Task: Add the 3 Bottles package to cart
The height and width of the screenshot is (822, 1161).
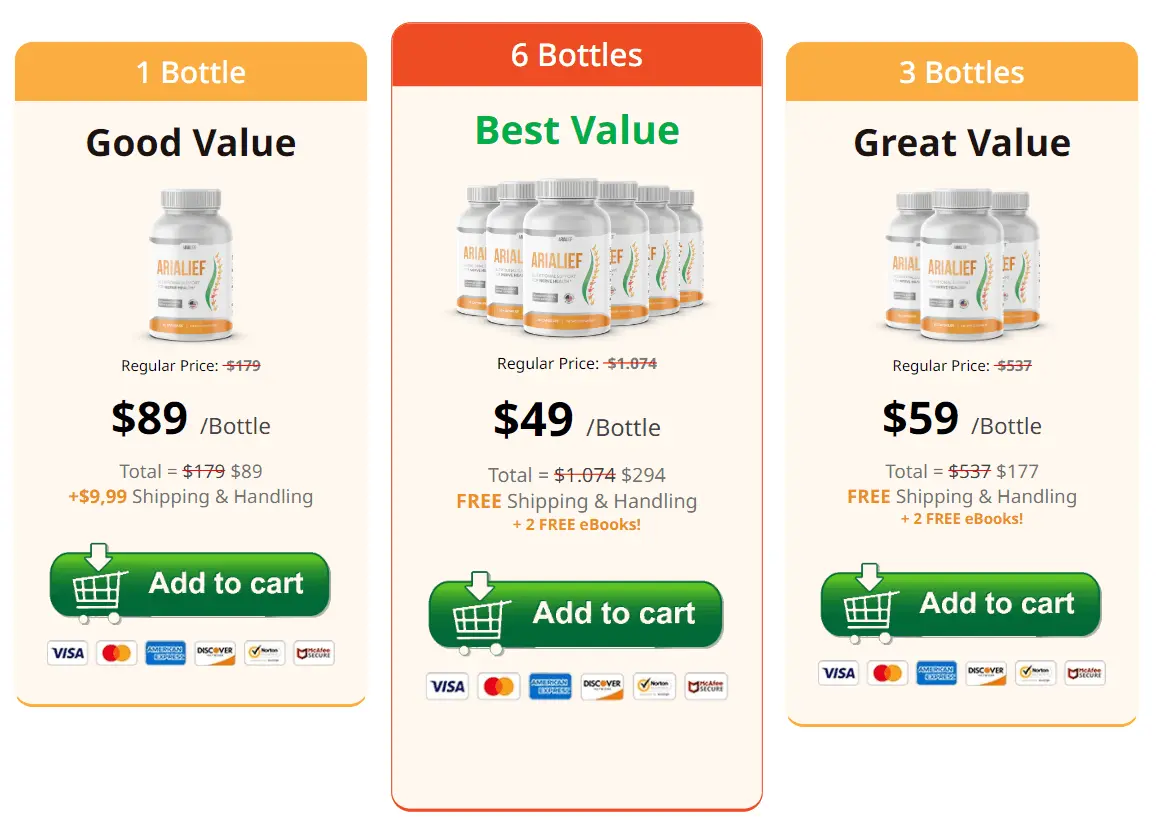Action: [x=961, y=604]
